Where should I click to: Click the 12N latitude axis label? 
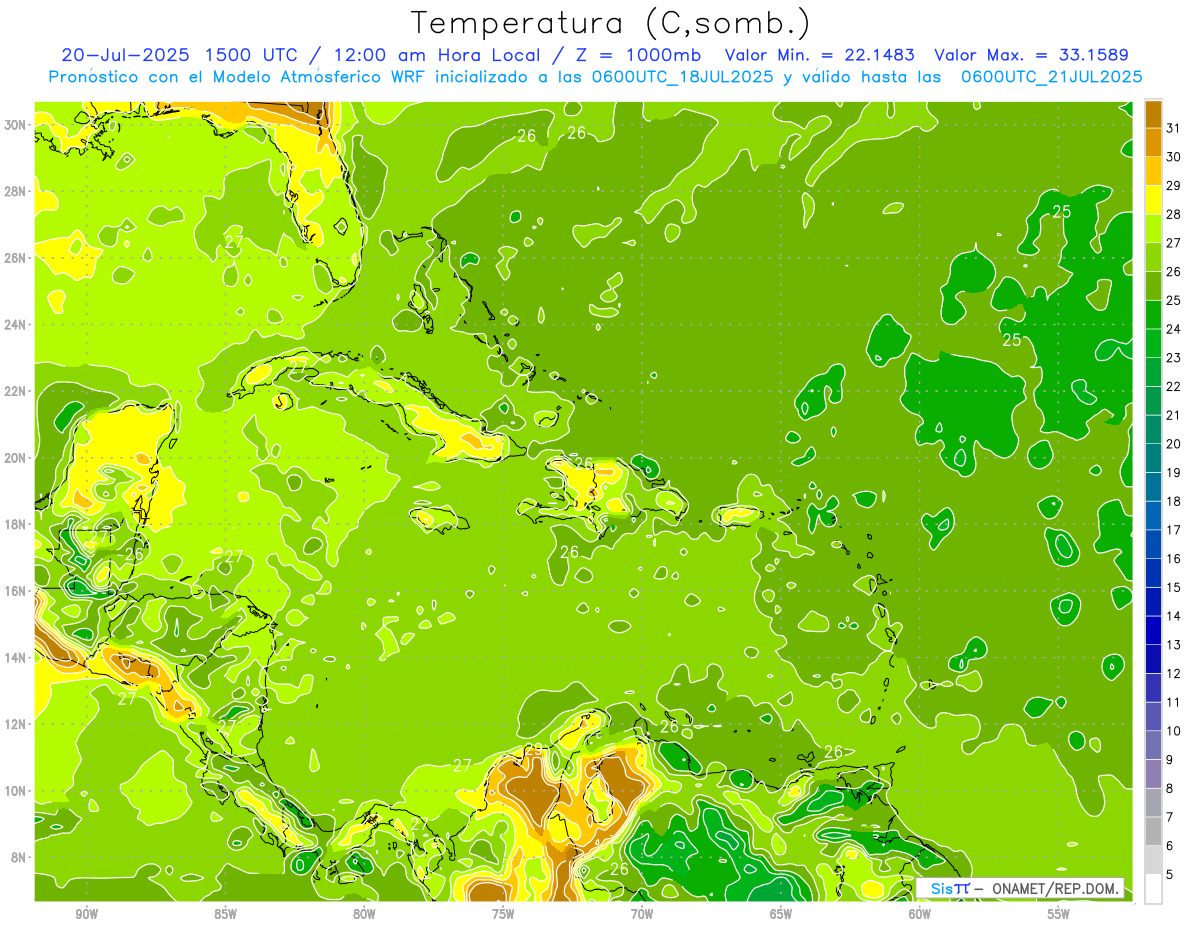click(16, 724)
